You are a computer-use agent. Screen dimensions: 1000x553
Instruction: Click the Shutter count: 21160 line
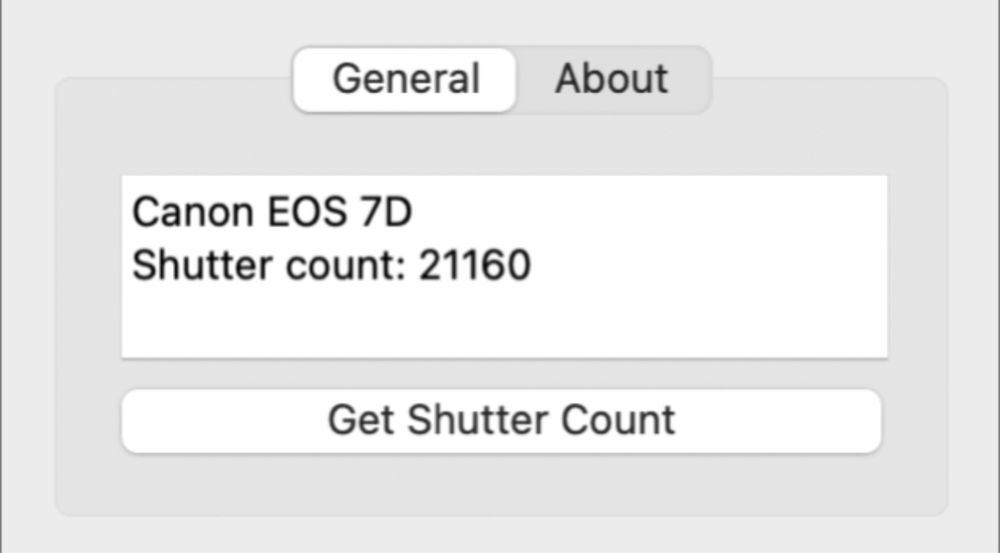point(331,266)
